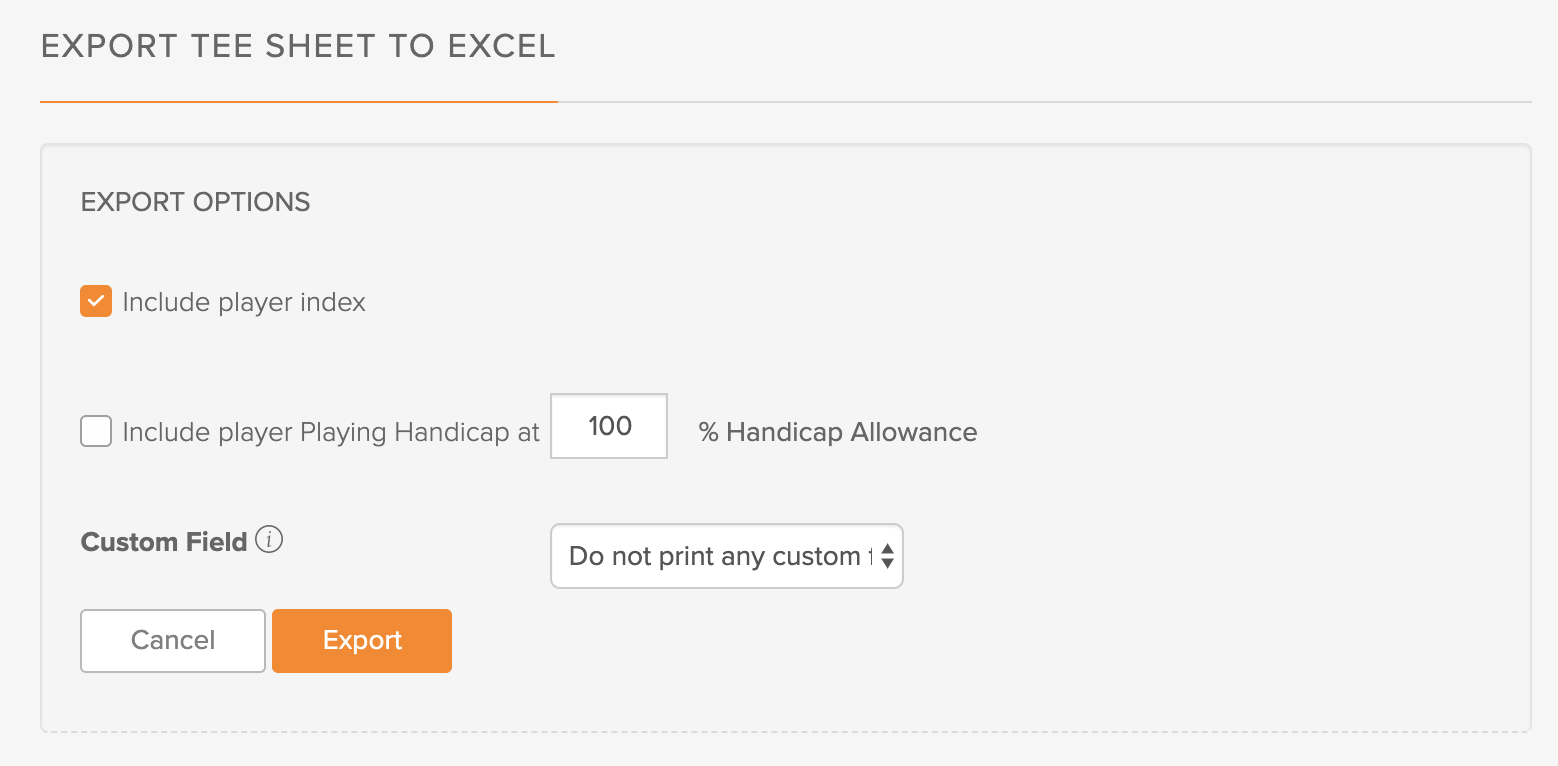Focus the Handicap Allowance number box
This screenshot has width=1558, height=766.
[x=609, y=426]
